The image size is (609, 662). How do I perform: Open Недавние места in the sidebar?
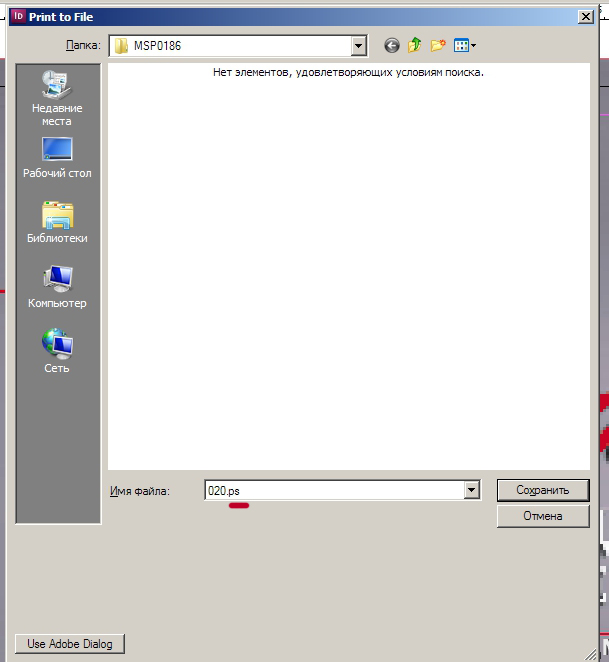[57, 99]
